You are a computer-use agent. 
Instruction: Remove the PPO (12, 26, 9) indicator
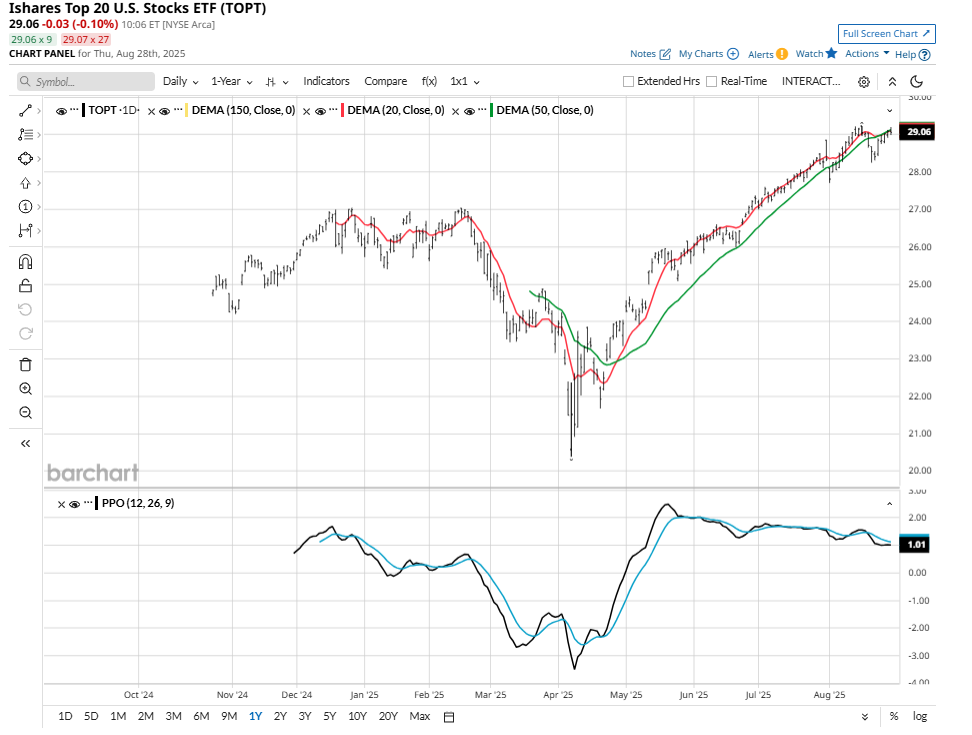pos(61,504)
